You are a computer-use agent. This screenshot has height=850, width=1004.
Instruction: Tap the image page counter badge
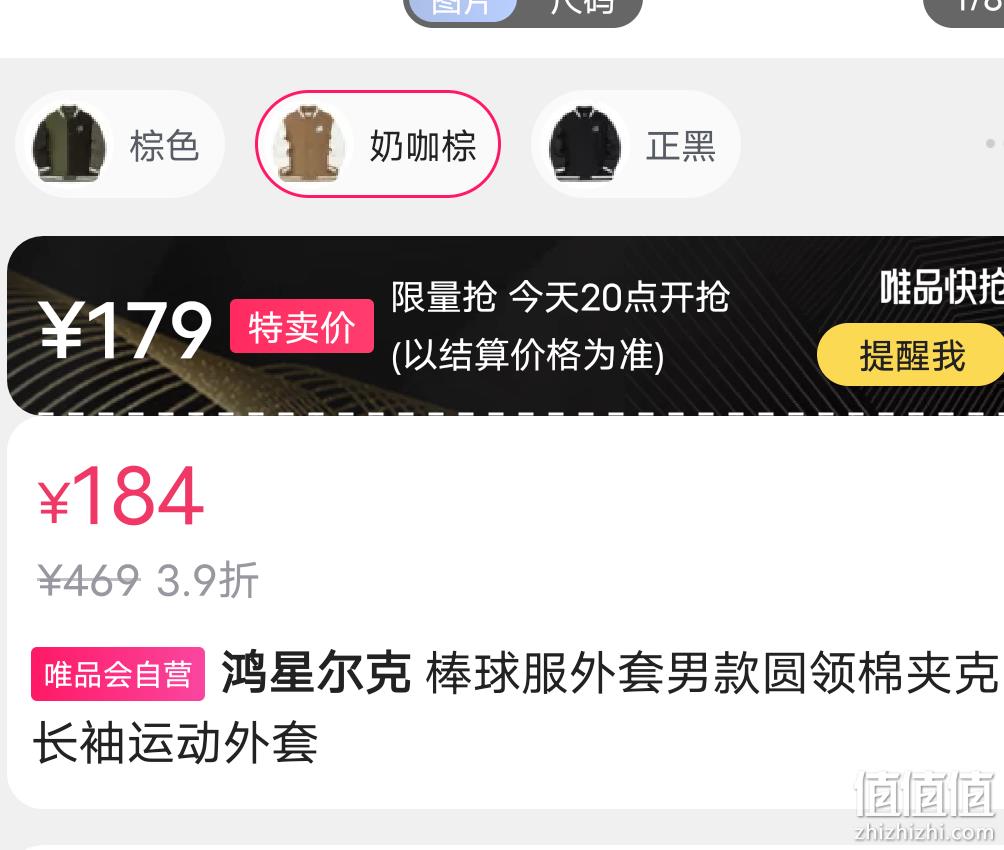coord(964,9)
